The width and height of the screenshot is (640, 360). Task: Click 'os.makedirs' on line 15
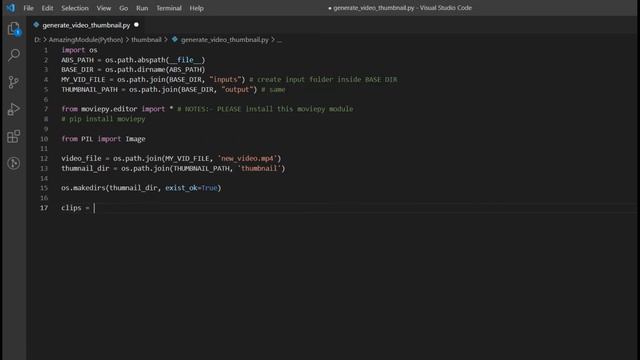[x=83, y=188]
